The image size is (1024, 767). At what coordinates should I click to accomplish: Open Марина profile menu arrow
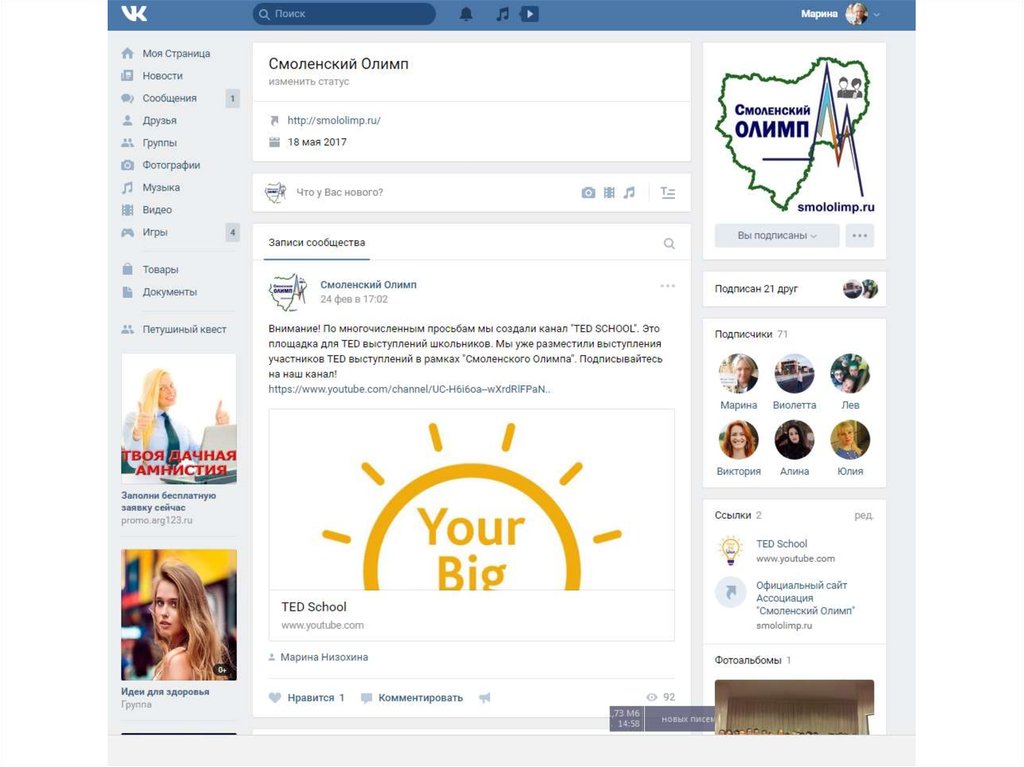pos(877,15)
